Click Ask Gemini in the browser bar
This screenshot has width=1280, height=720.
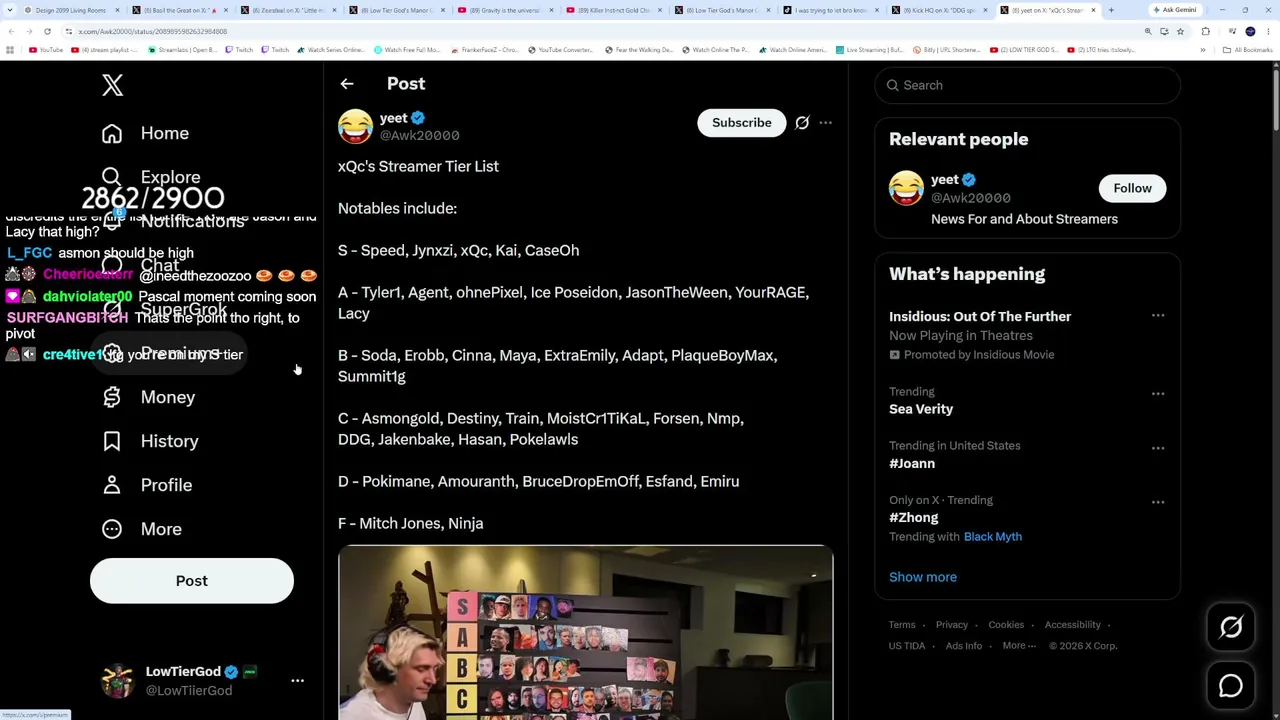coord(1176,10)
